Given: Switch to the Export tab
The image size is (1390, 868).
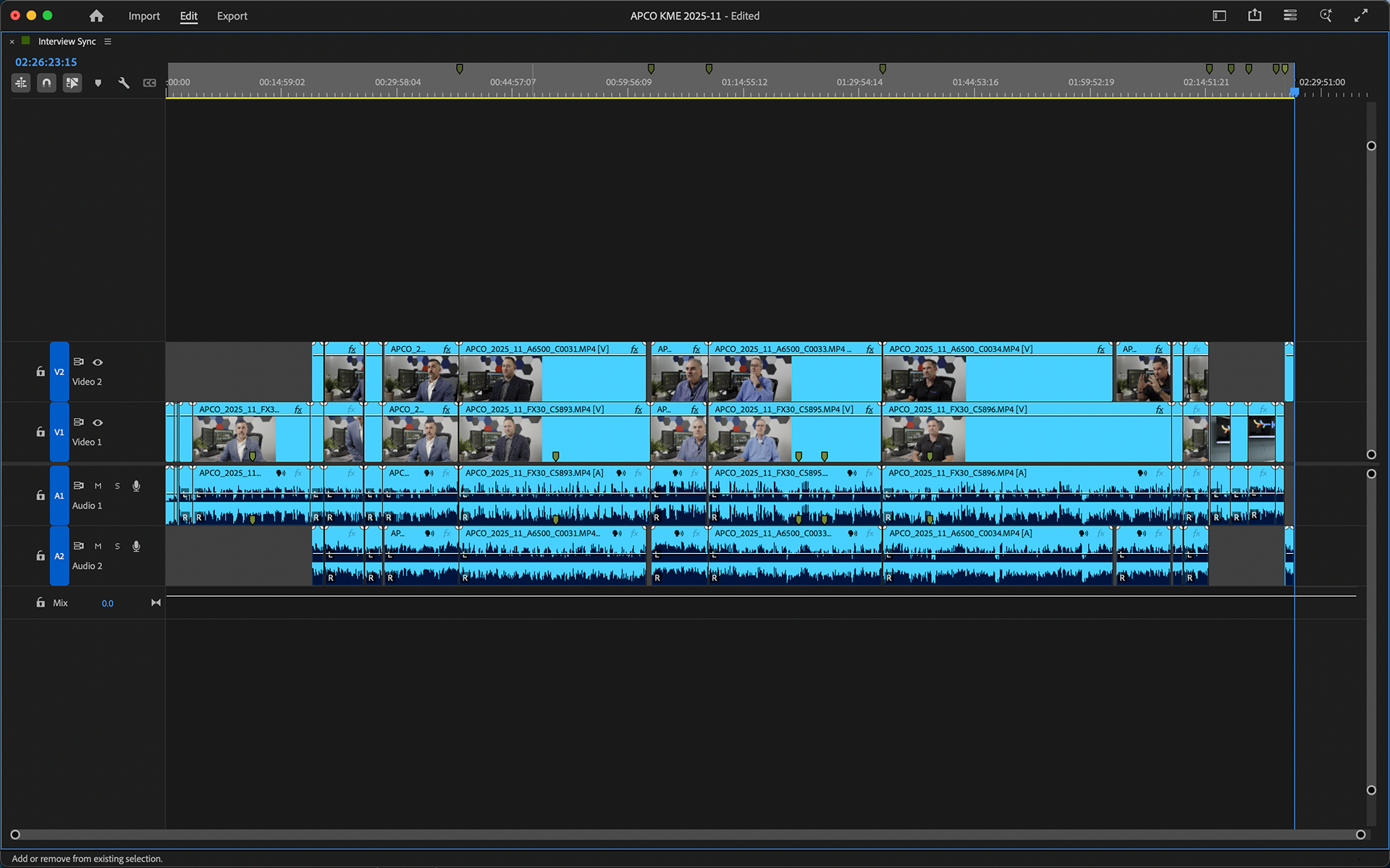Looking at the screenshot, I should (232, 15).
